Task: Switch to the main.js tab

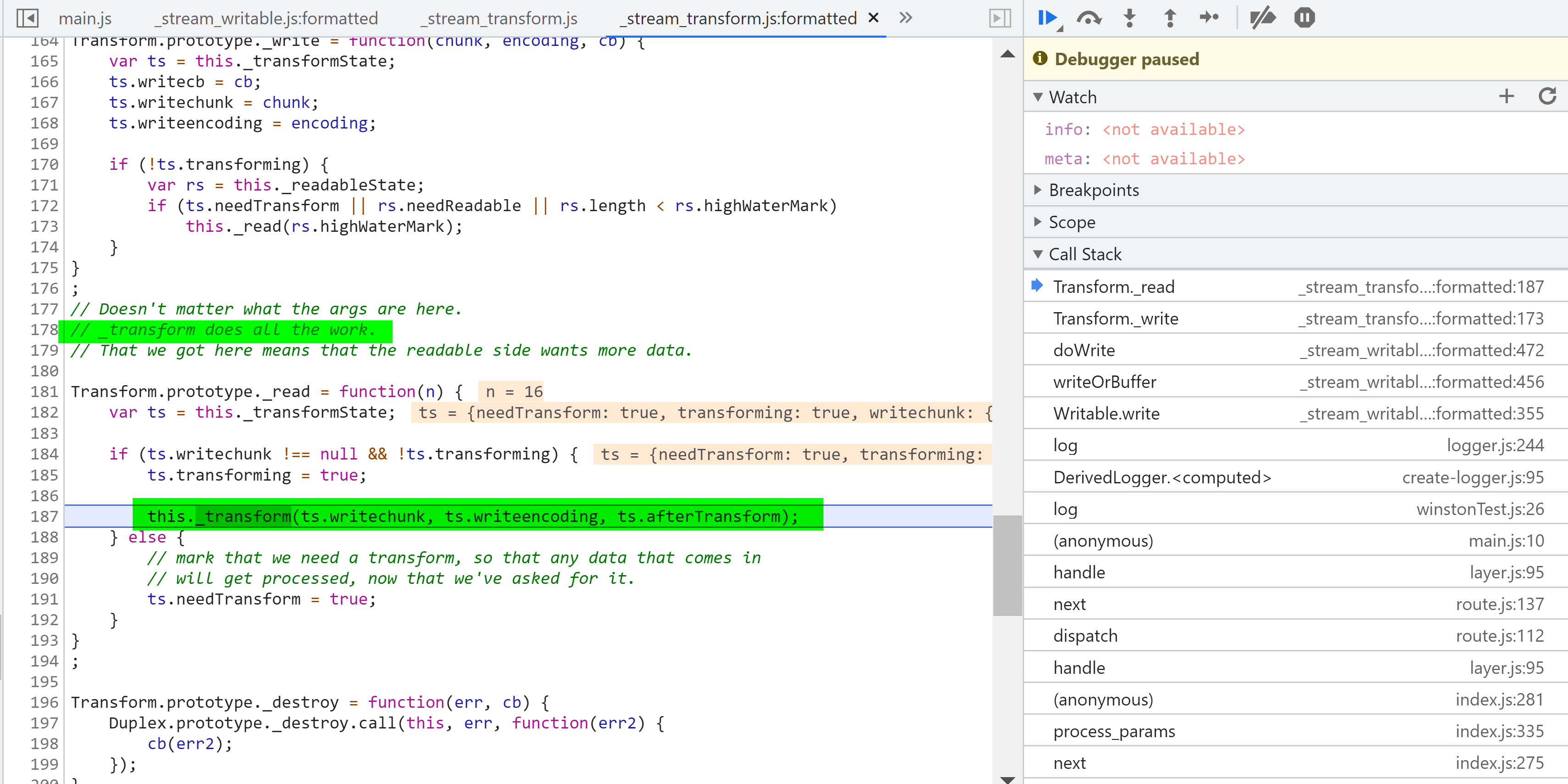Action: pos(85,18)
